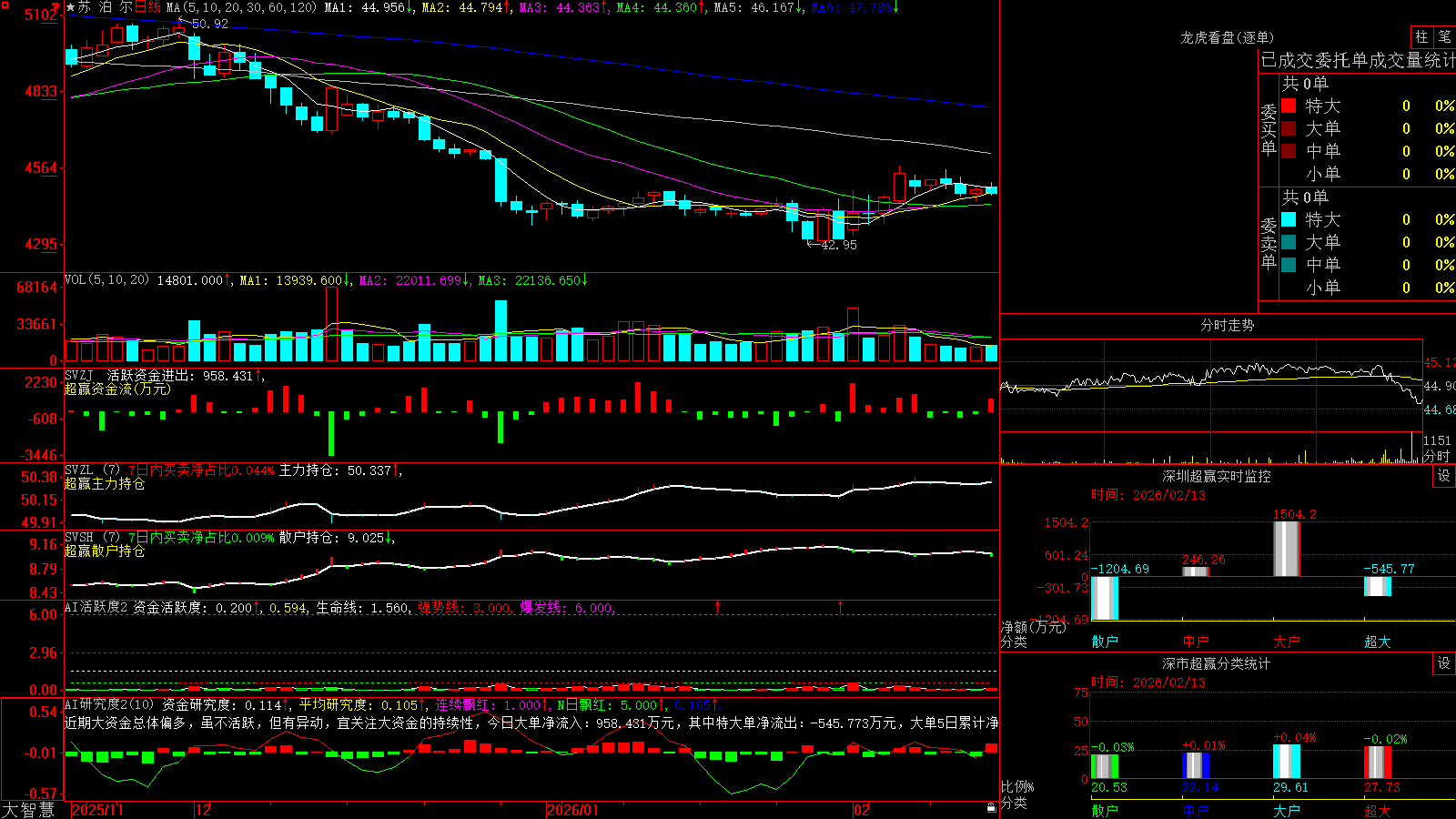Click the bright red 特大 buy-order swatch
This screenshot has width=1456, height=819.
1289,106
